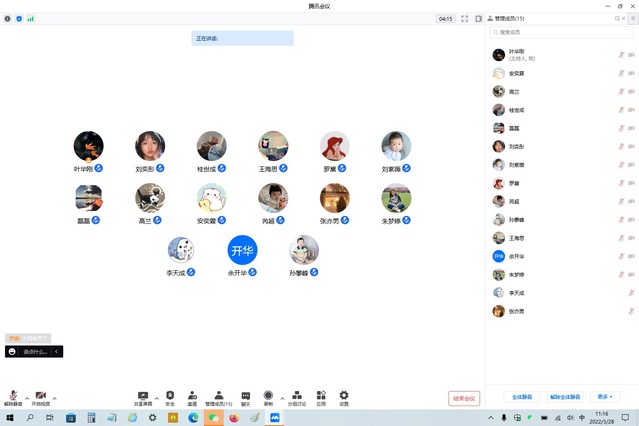Click the 搜索成员 search field

(560, 33)
